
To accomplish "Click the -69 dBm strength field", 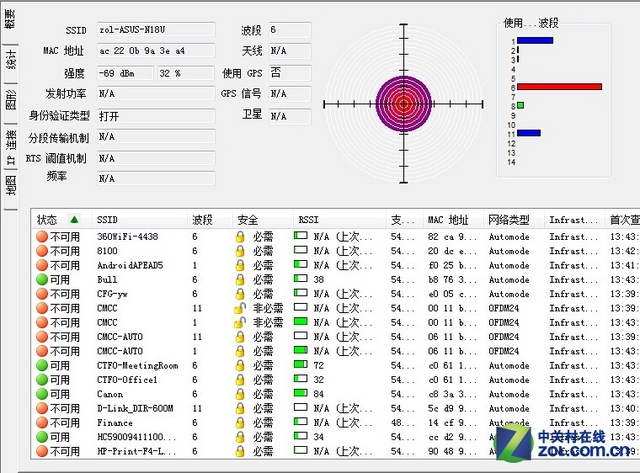I will [125, 73].
